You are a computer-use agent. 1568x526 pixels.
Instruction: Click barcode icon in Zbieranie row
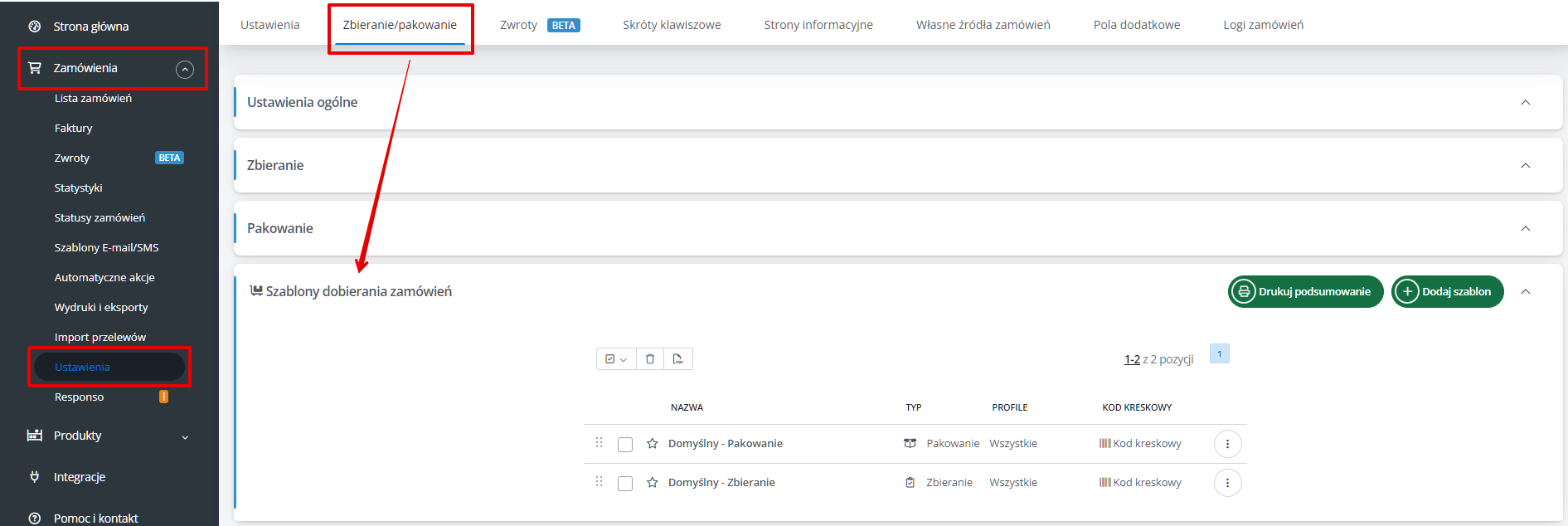(1104, 483)
